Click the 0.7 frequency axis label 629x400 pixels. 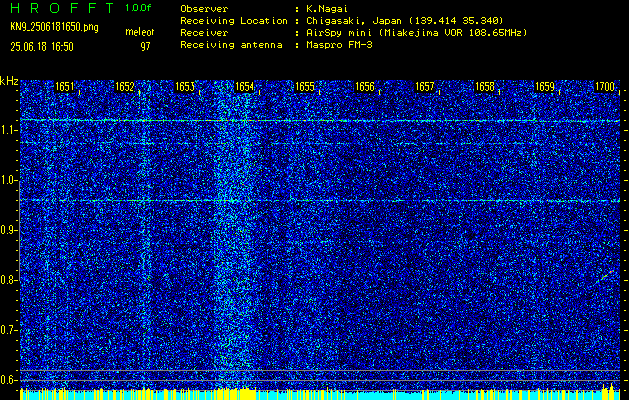point(8,330)
